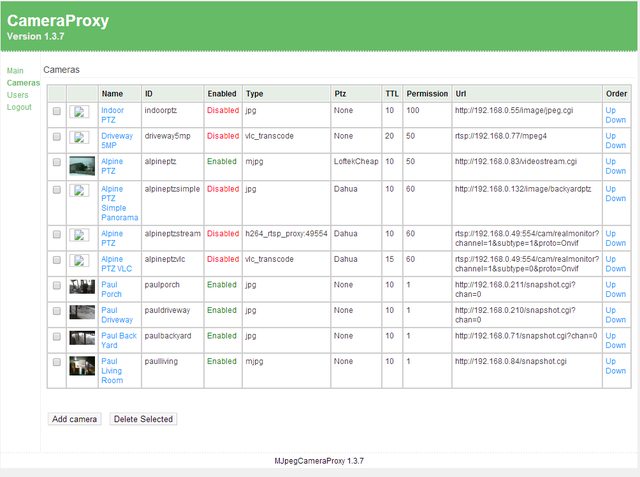
Task: Tick the Paul Back Yard checkbox
Action: tap(57, 337)
